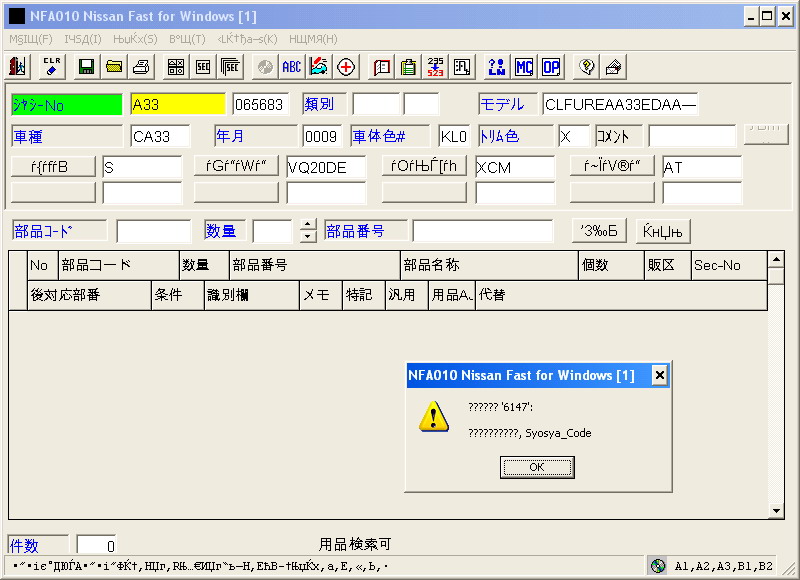800x580 pixels.
Task: Click the button left of VQ20DE field
Action: point(236,166)
